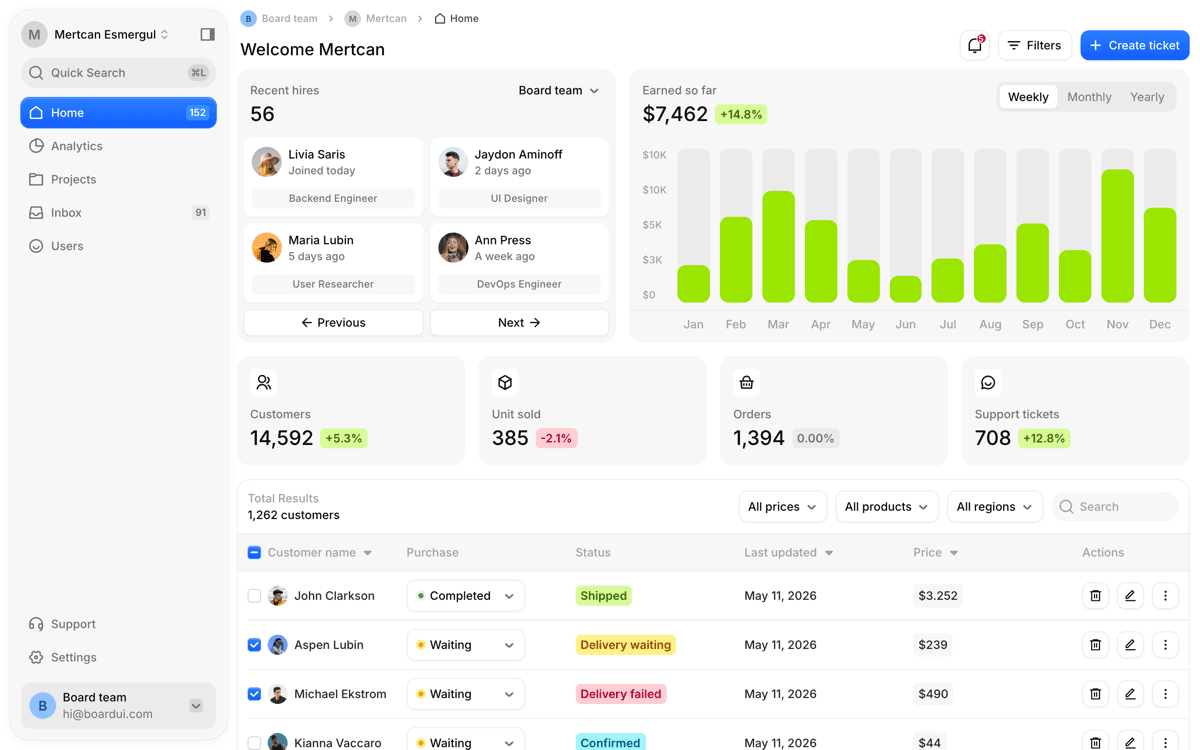The width and height of the screenshot is (1200, 750).
Task: Open the Board team dropdown in Recent hires
Action: 558,90
